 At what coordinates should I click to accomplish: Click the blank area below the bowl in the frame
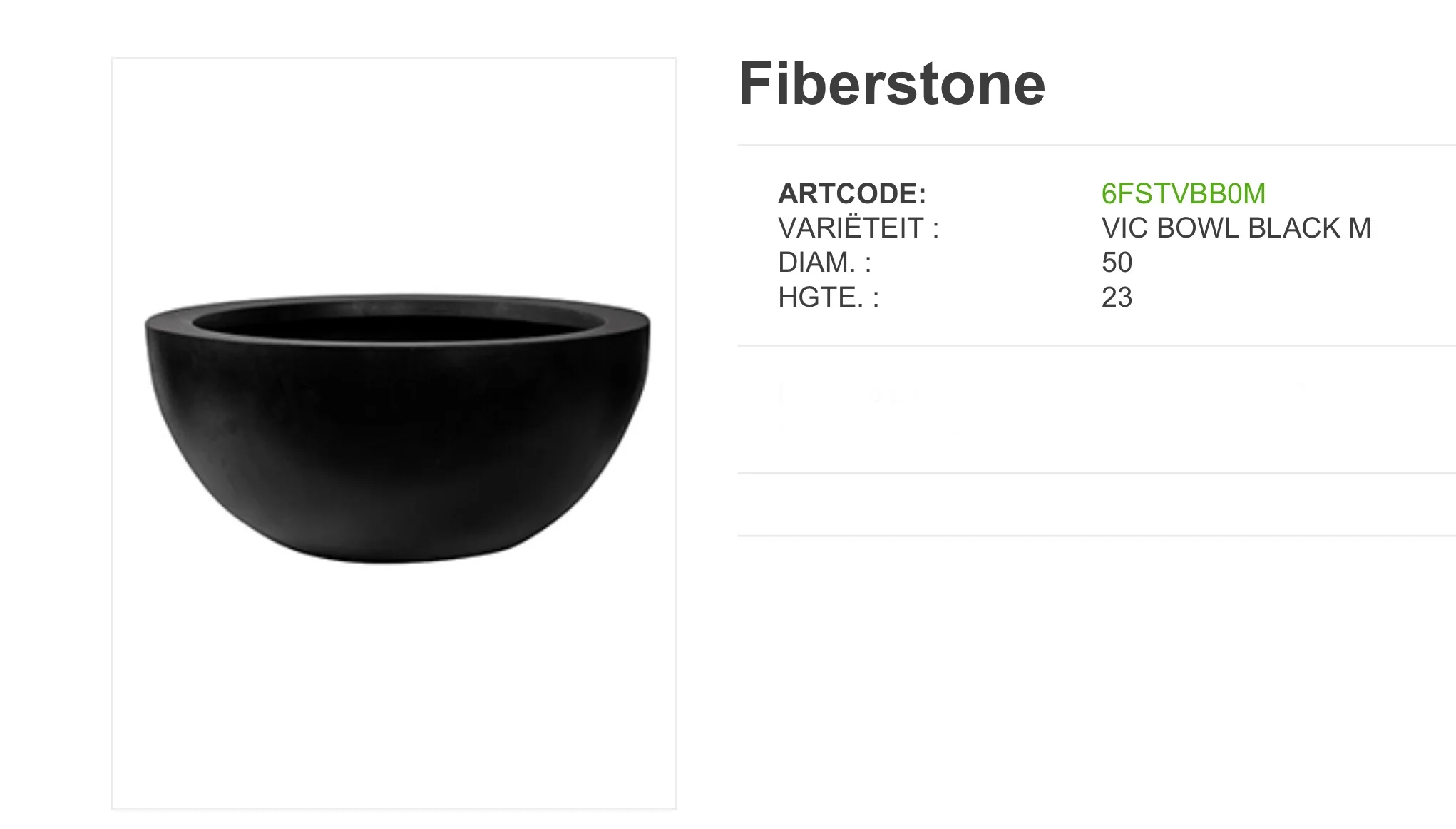point(394,685)
